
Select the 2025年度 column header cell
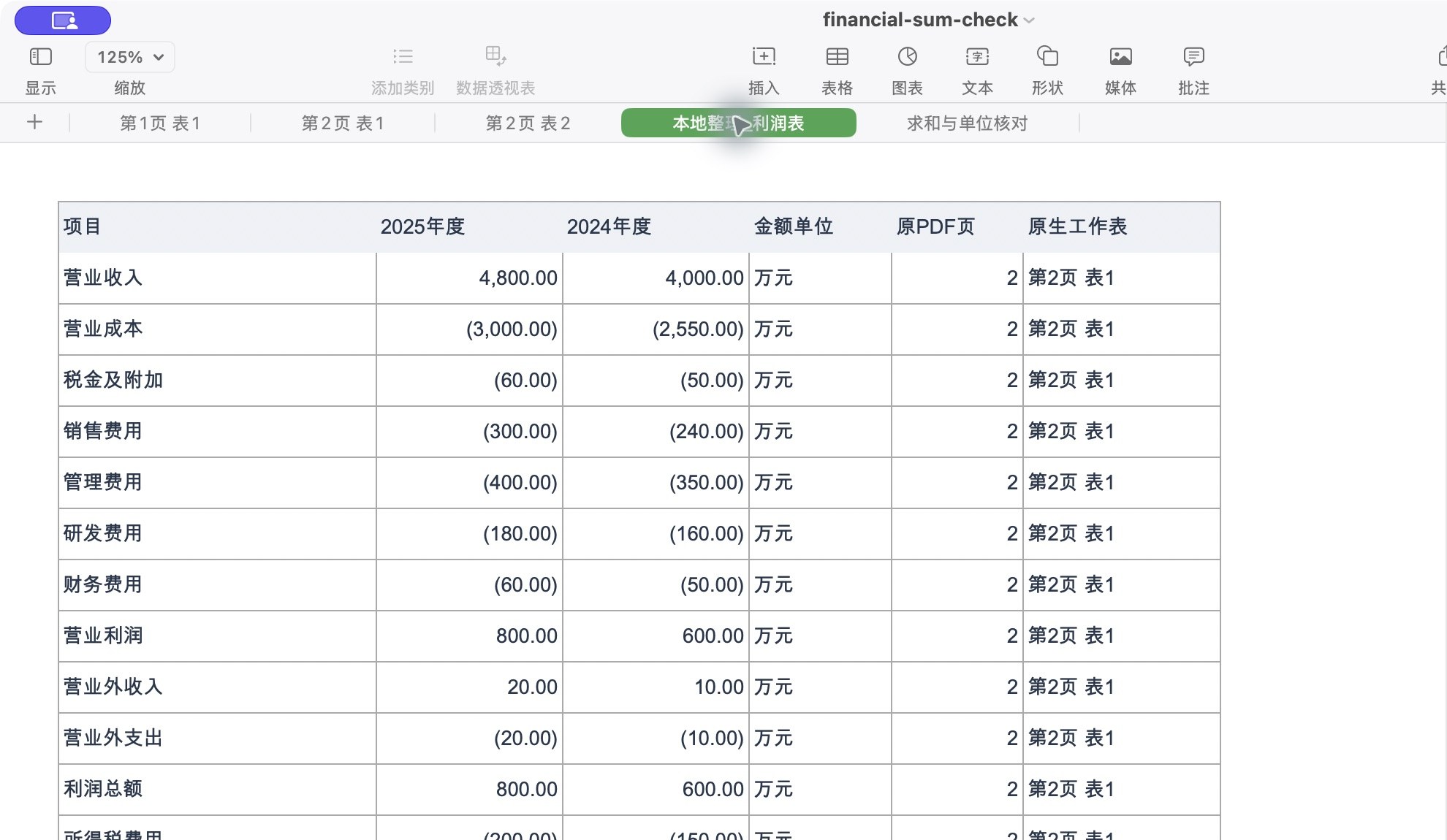pos(469,227)
